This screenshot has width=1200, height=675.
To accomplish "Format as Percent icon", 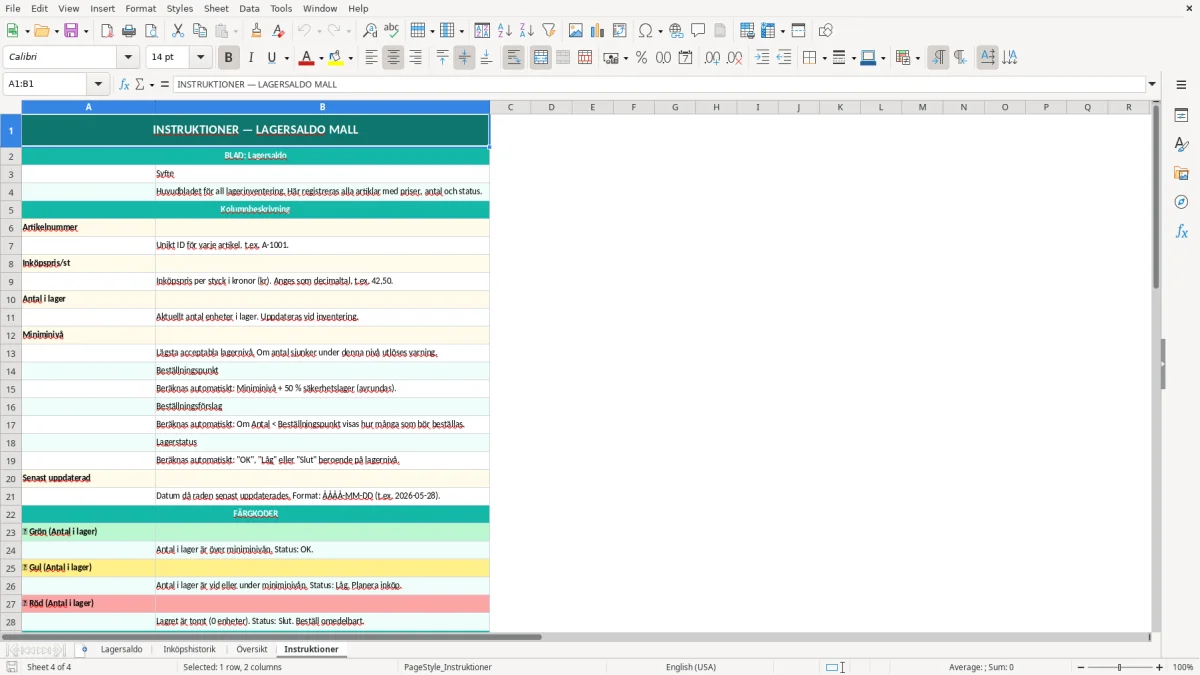I will pos(641,58).
